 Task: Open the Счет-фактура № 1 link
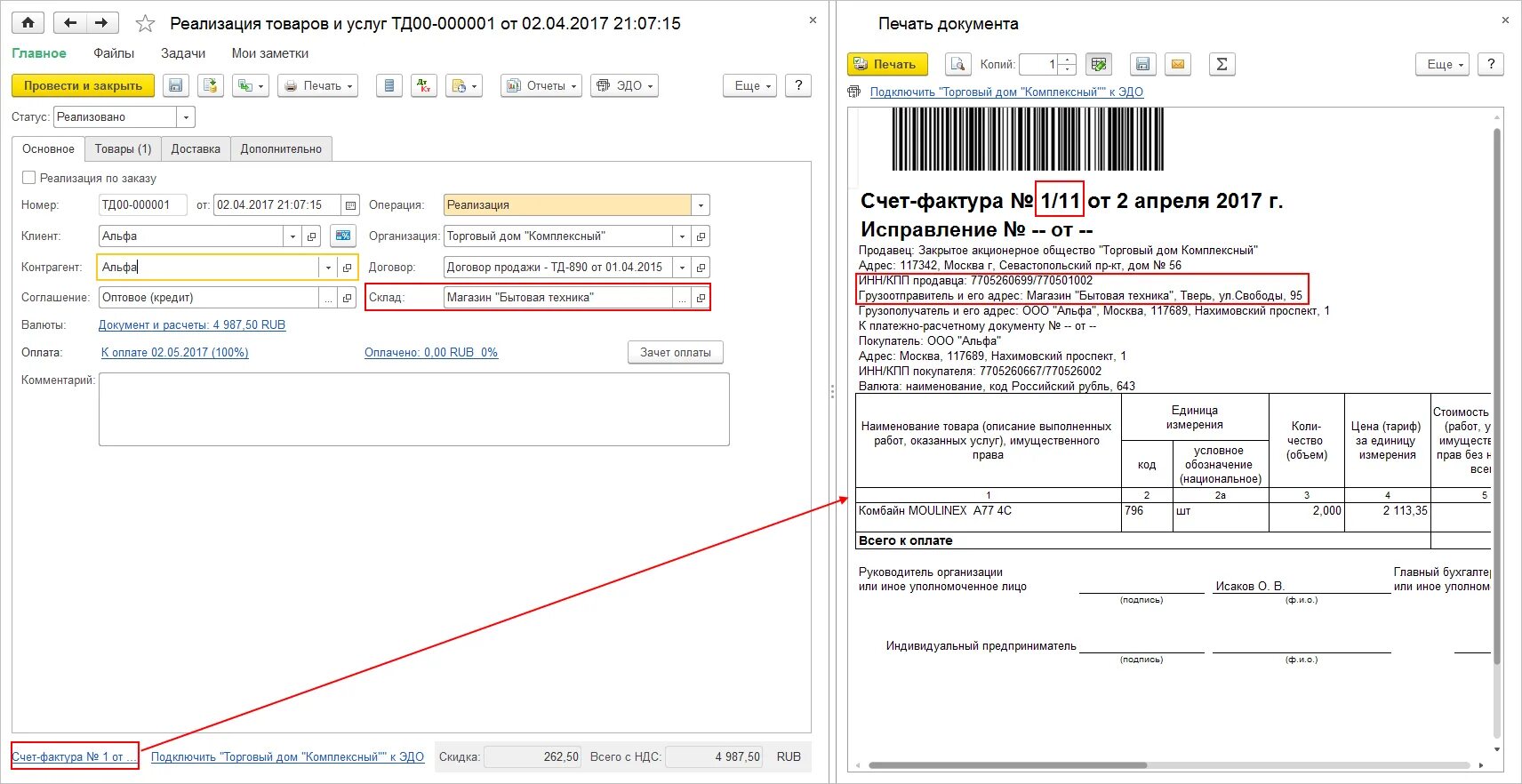pos(74,757)
